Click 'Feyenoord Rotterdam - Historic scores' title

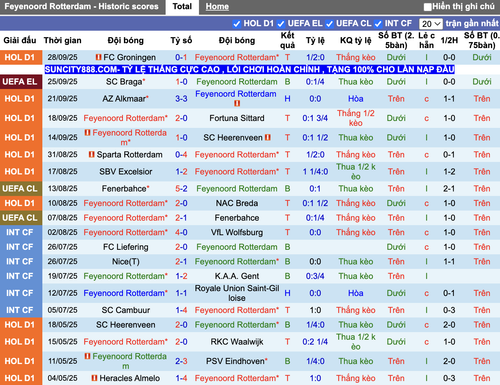tap(81, 7)
